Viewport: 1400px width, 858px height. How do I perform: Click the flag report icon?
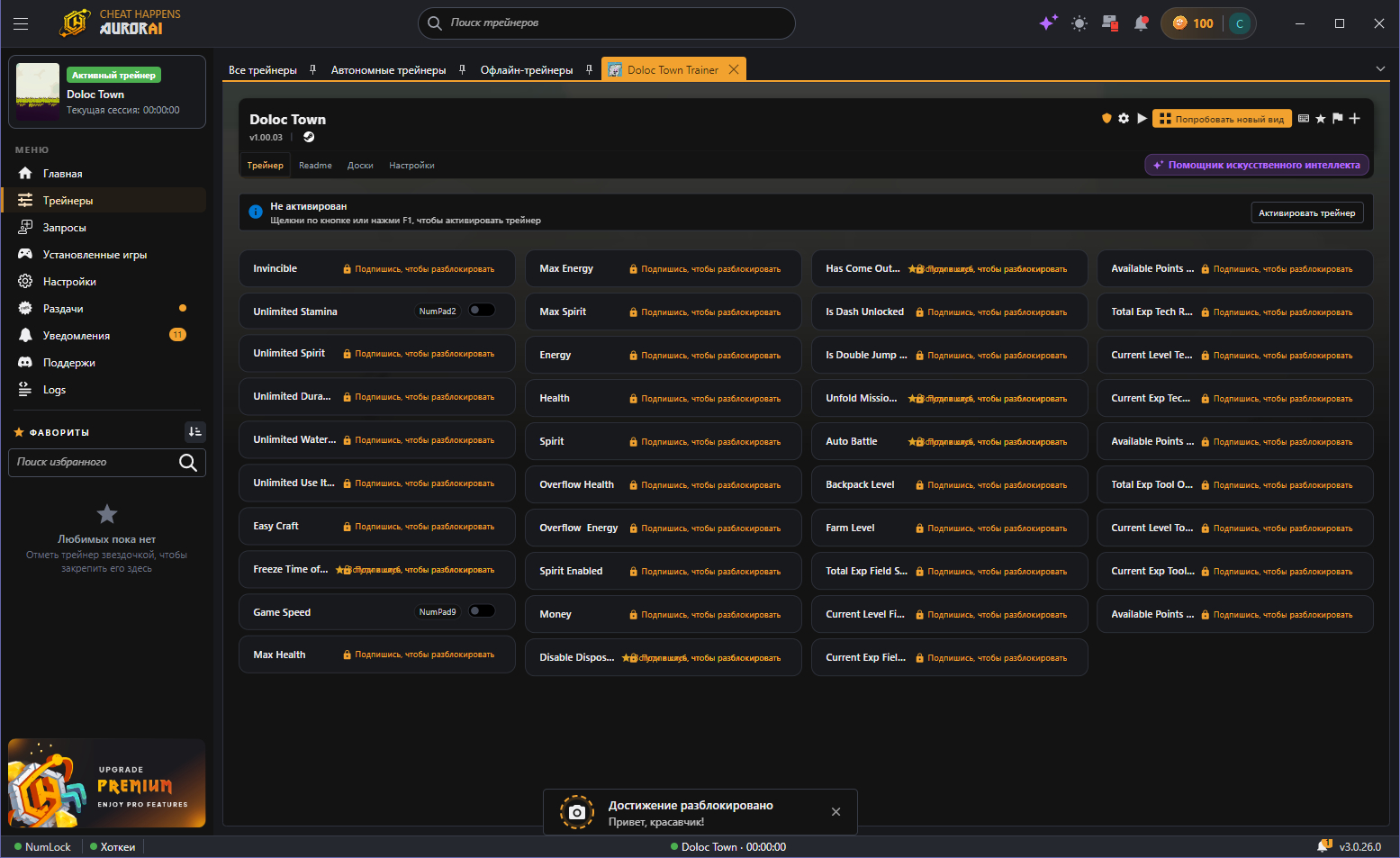click(x=1337, y=118)
